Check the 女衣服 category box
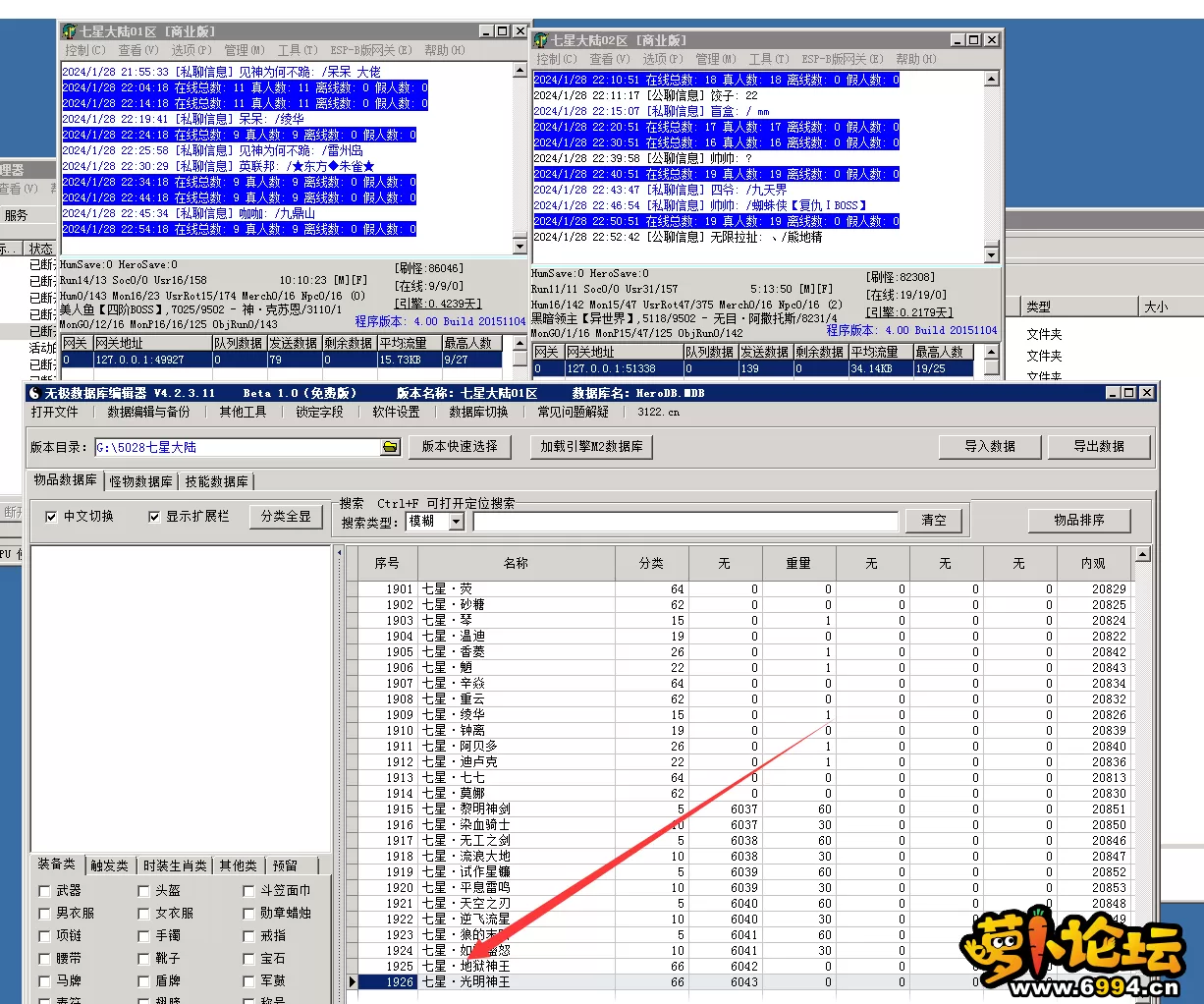This screenshot has width=1204, height=1004. tap(143, 914)
